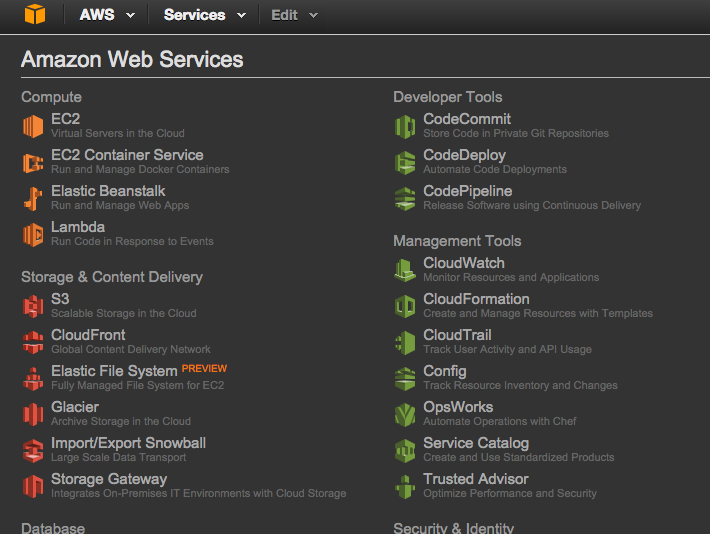Go to Config link
This screenshot has width=710, height=534.
[x=445, y=371]
